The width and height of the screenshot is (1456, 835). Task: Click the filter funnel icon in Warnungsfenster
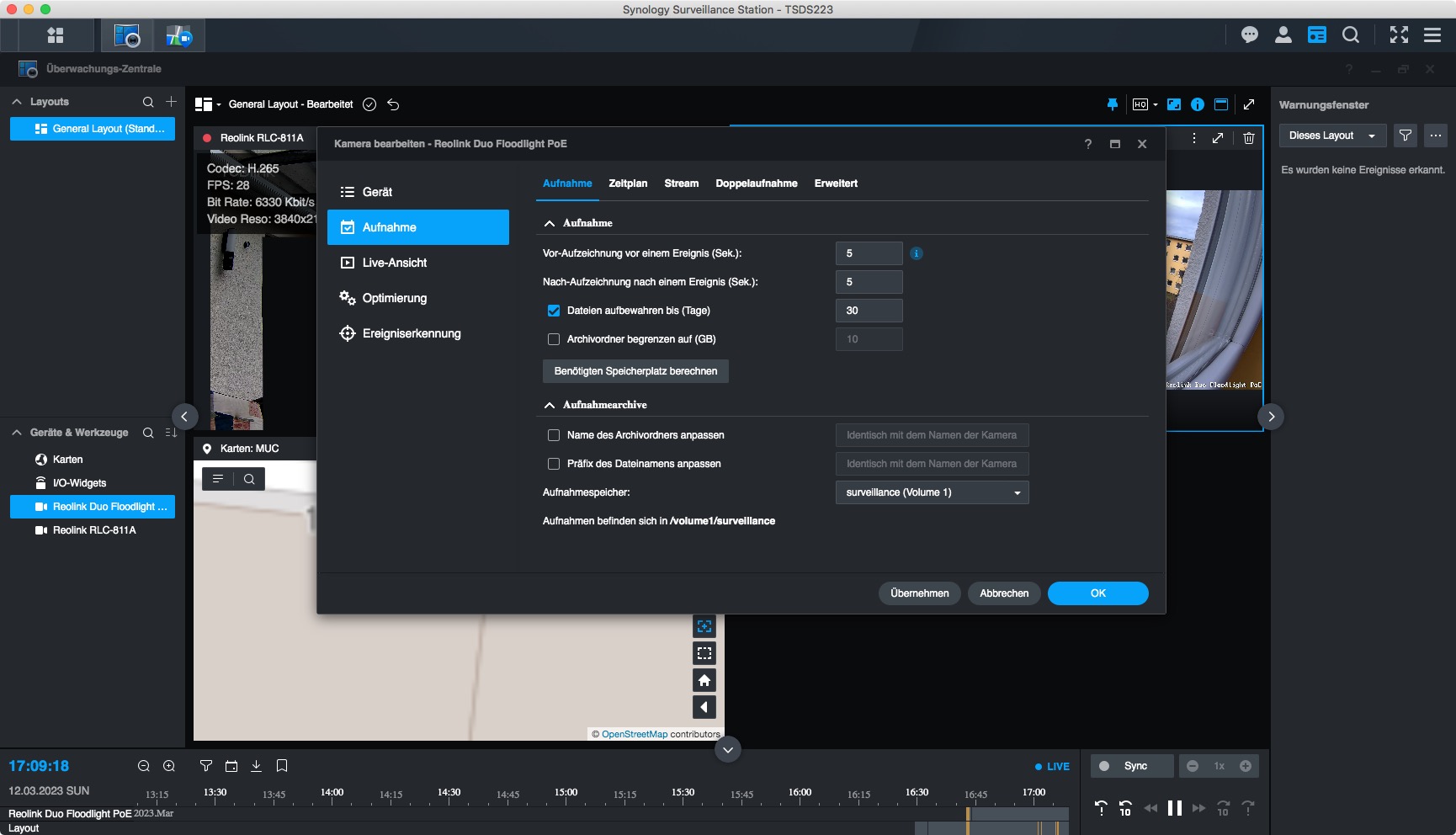[x=1405, y=136]
